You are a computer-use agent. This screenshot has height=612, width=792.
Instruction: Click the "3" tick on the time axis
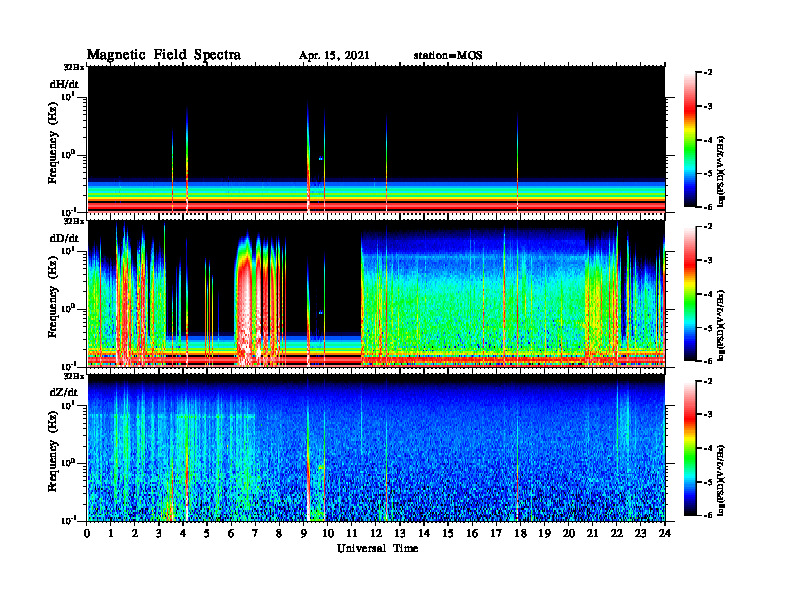tap(159, 533)
